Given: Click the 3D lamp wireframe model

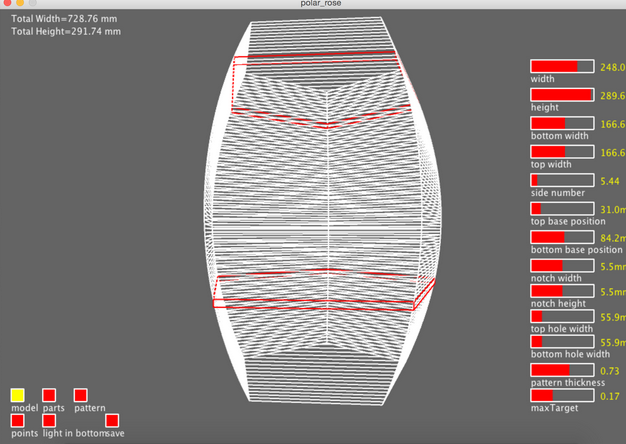Looking at the screenshot, I should (x=323, y=211).
